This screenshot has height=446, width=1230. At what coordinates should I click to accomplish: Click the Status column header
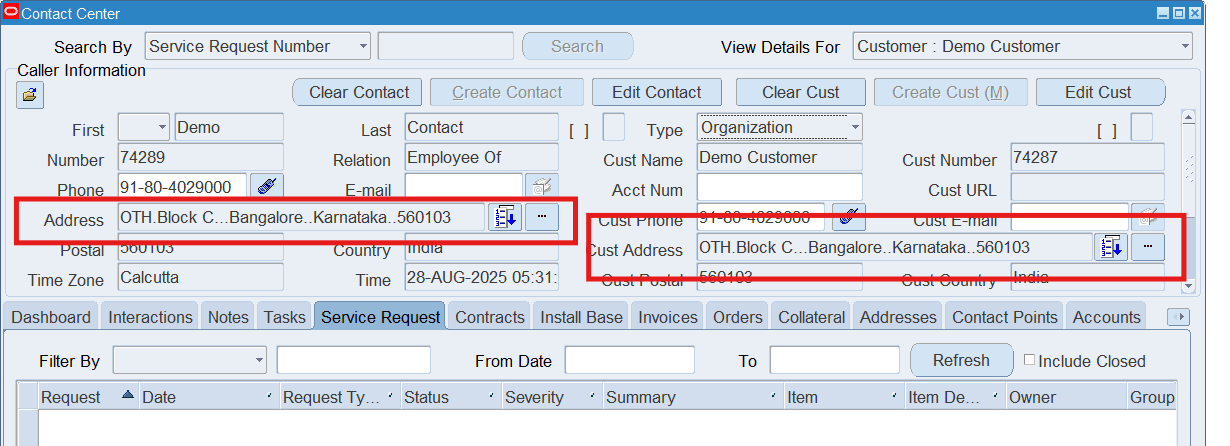[450, 397]
